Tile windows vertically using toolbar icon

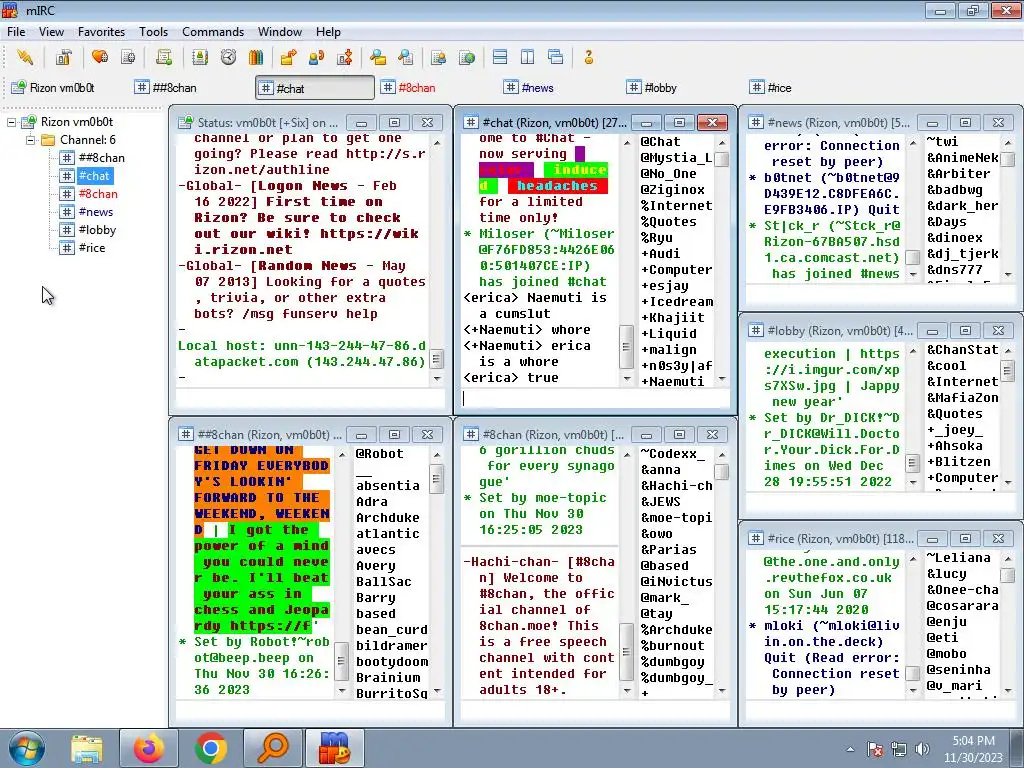528,57
